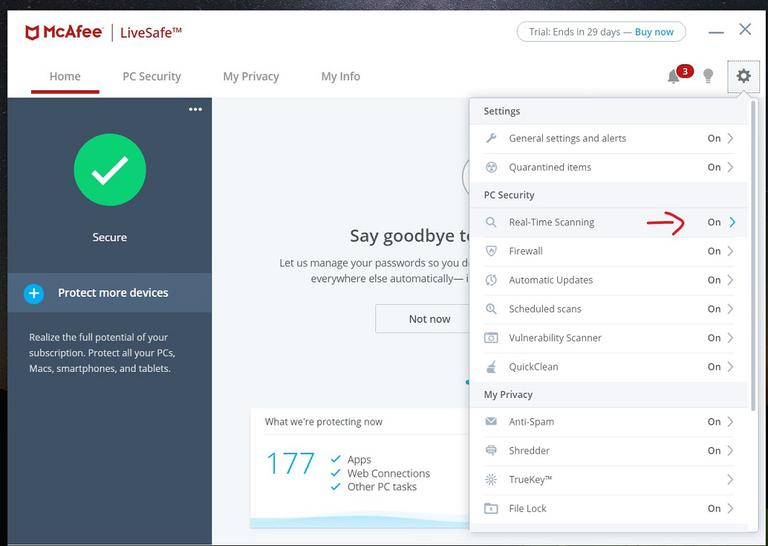The width and height of the screenshot is (768, 546).
Task: Click the settings menu vertical scrollbar
Action: coord(753,255)
